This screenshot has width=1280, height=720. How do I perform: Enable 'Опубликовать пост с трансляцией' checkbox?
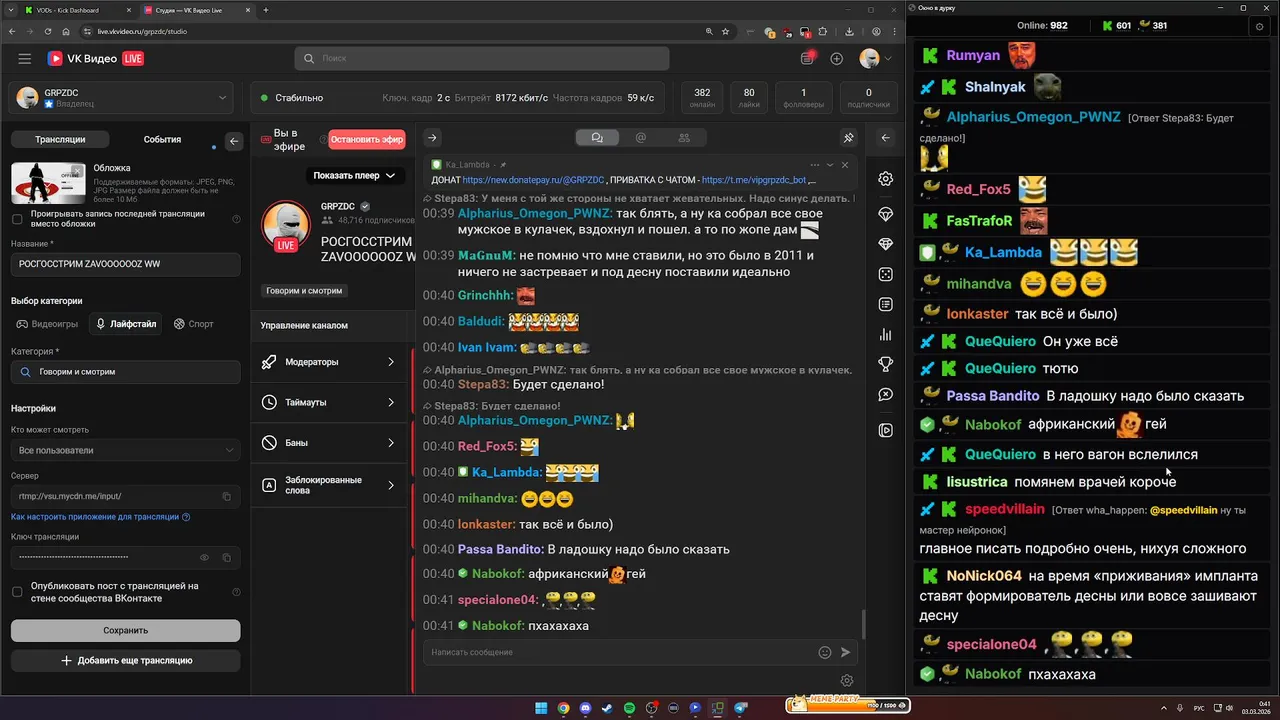pos(17,592)
